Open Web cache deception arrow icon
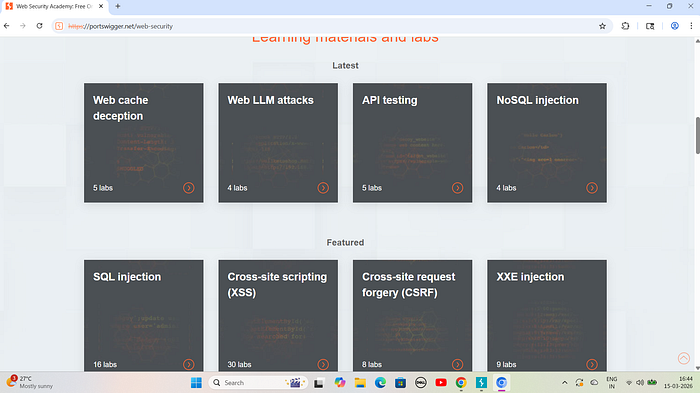Screen dimensions: 700x393 tap(188, 188)
